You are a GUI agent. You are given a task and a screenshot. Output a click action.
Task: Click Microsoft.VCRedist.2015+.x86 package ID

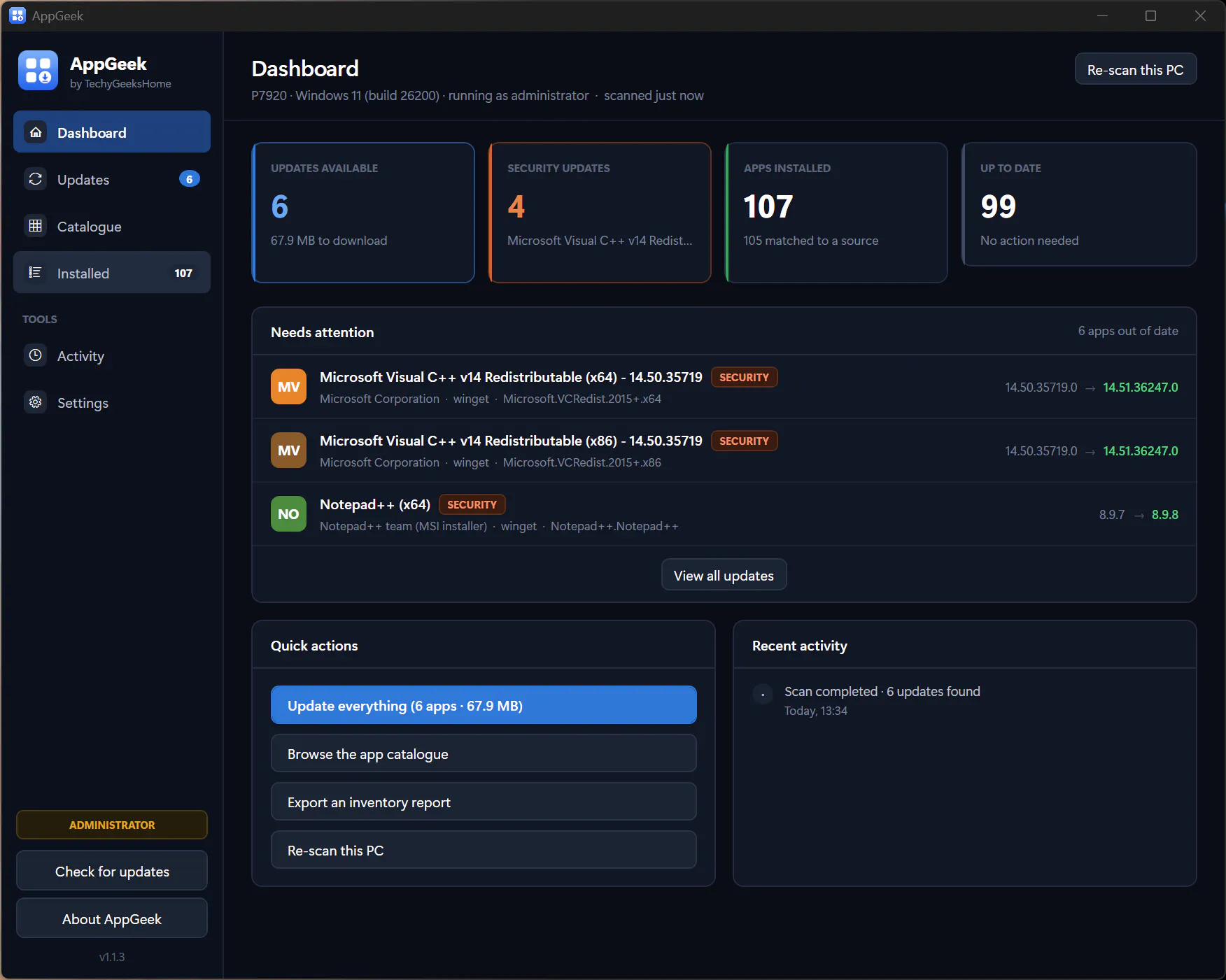pos(582,462)
